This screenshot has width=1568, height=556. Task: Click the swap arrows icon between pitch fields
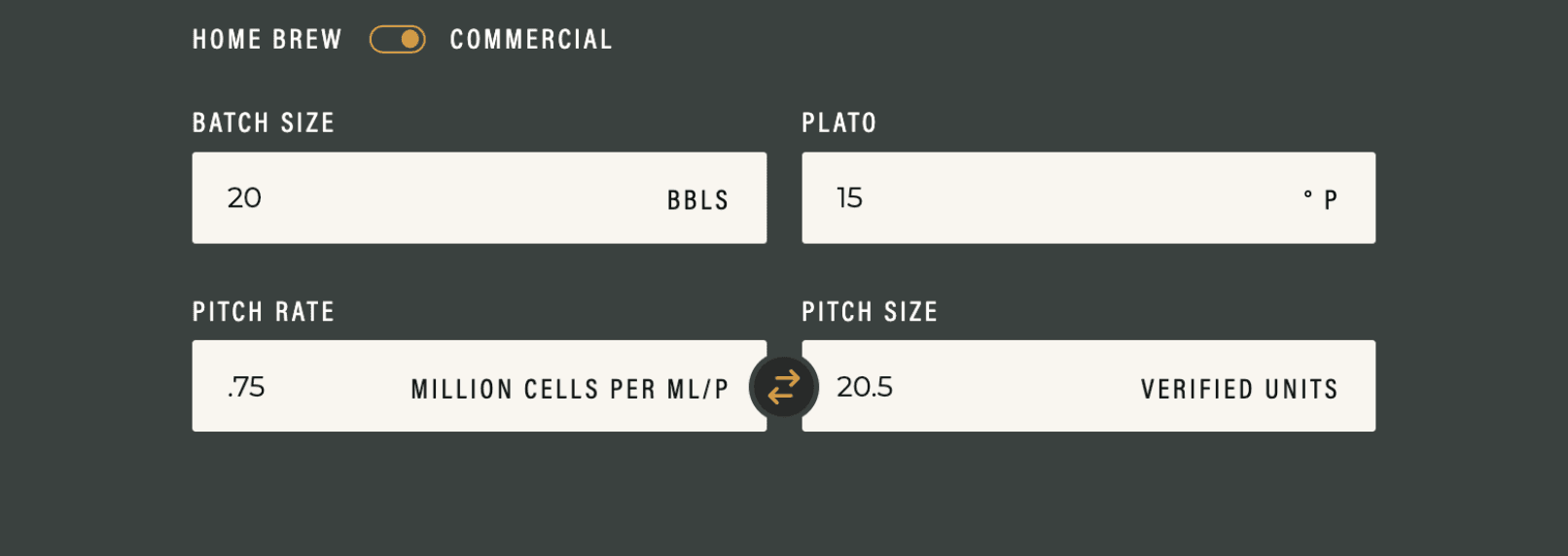click(x=783, y=387)
